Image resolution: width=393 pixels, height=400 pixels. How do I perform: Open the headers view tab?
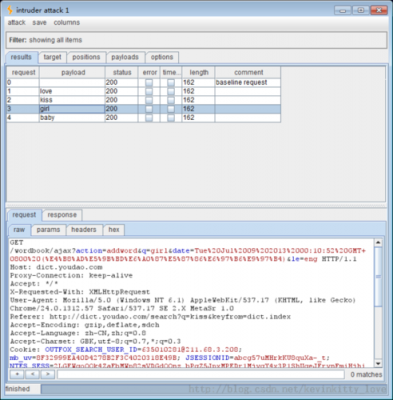[x=84, y=230]
